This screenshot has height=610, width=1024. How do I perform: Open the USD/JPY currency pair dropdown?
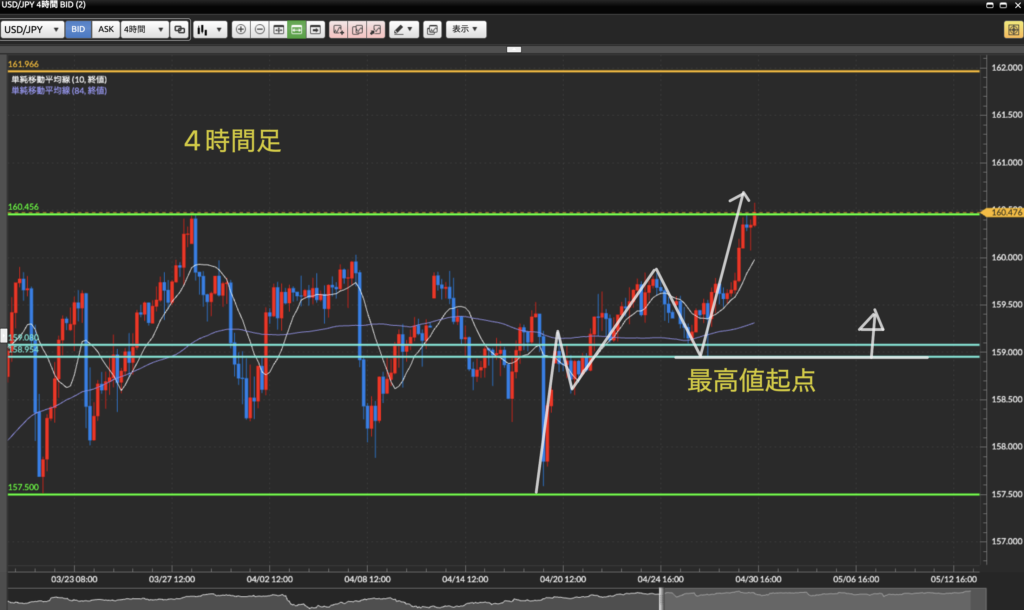(32, 30)
